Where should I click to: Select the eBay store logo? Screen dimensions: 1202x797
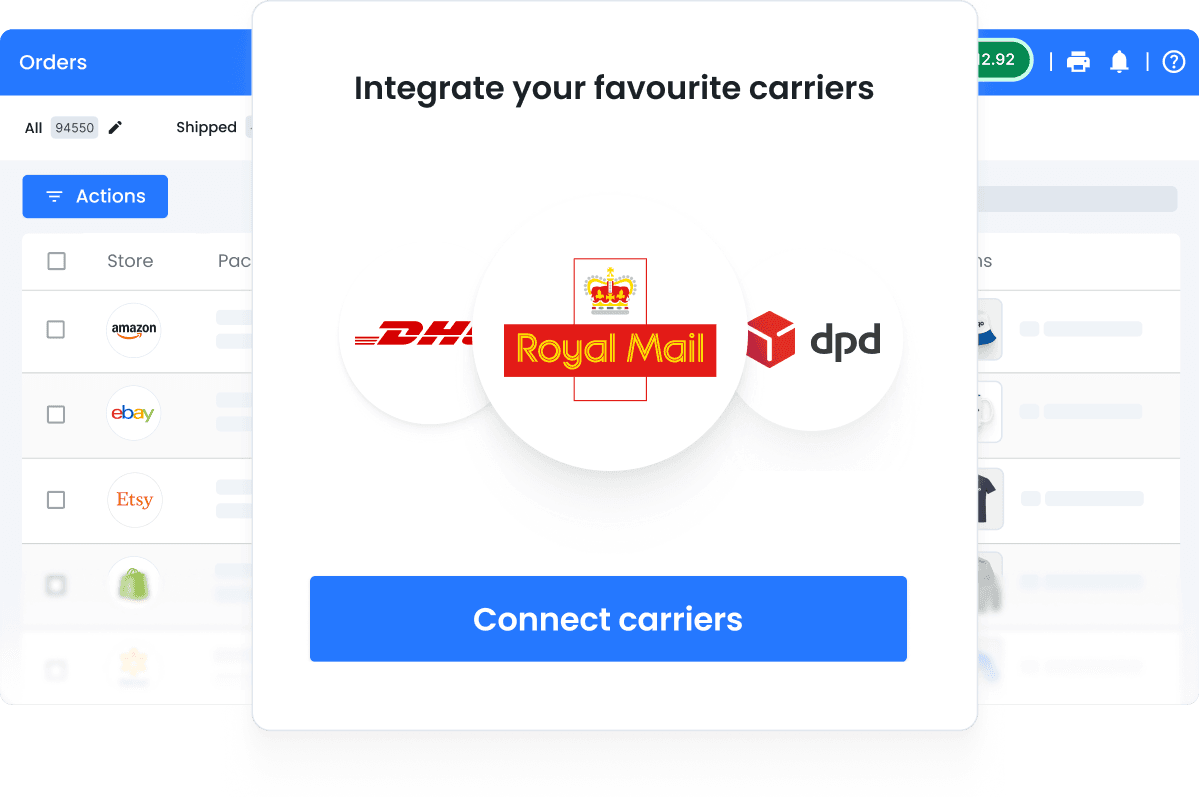pyautogui.click(x=133, y=414)
